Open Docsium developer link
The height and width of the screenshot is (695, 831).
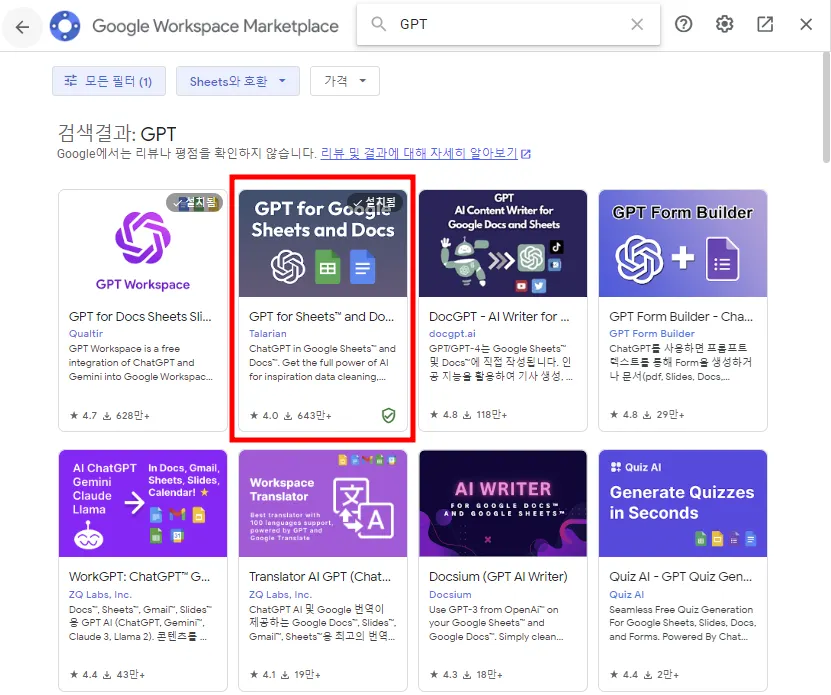(x=450, y=595)
